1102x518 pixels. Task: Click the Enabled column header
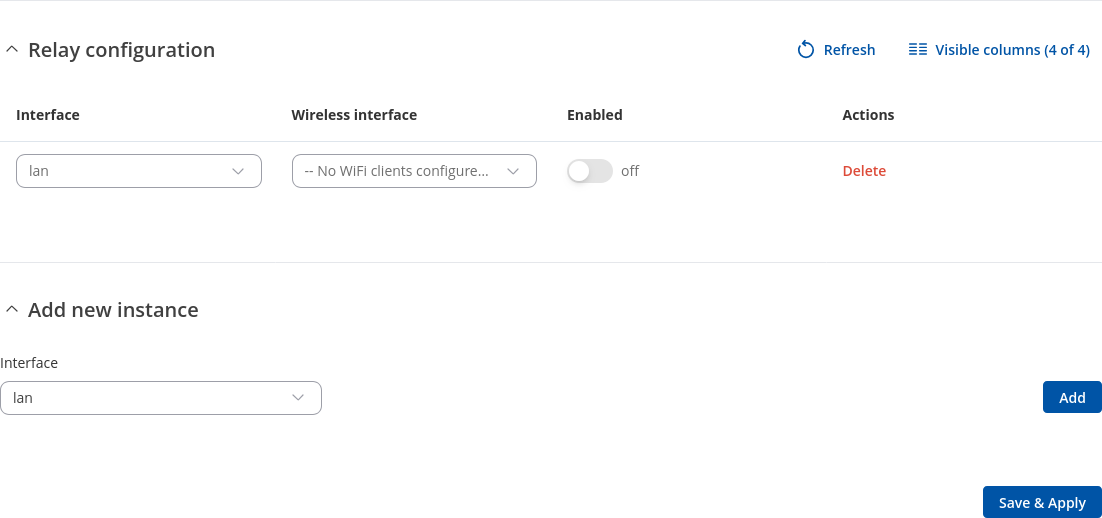click(x=595, y=115)
